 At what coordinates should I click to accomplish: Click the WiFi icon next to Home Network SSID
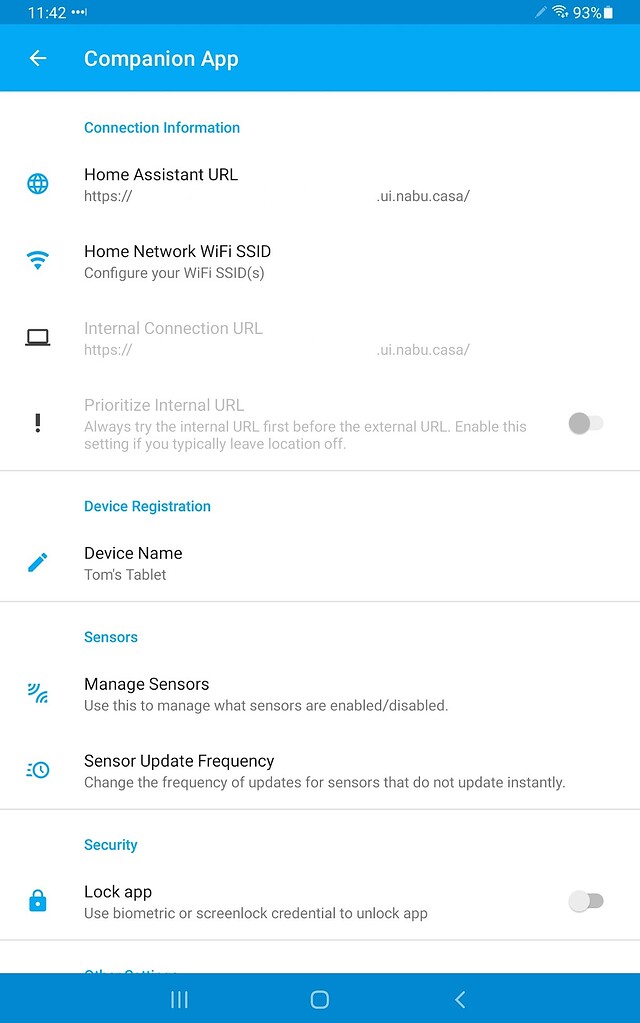38,260
